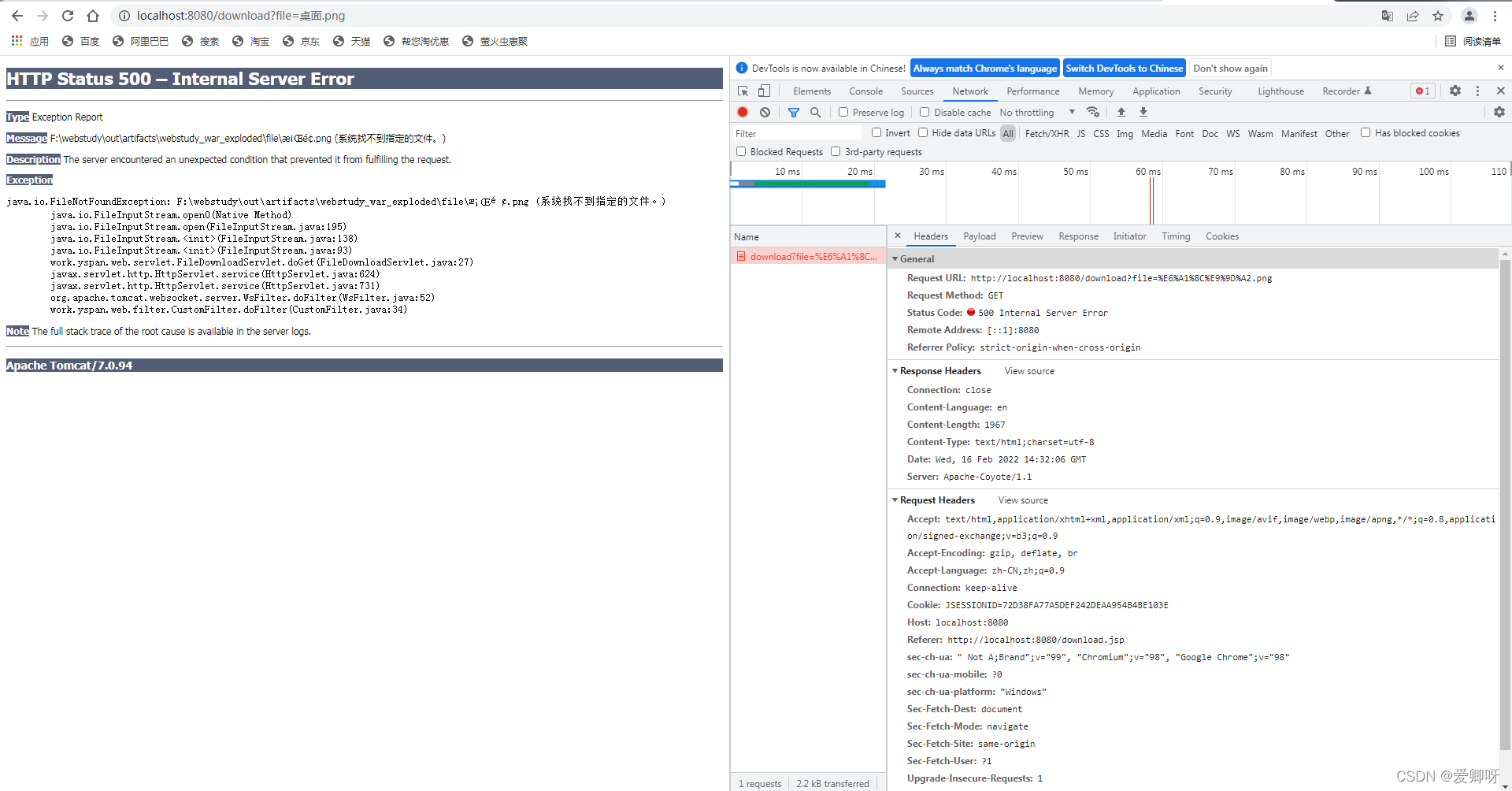Filter requests by Img type
The height and width of the screenshot is (791, 1512).
[x=1125, y=134]
